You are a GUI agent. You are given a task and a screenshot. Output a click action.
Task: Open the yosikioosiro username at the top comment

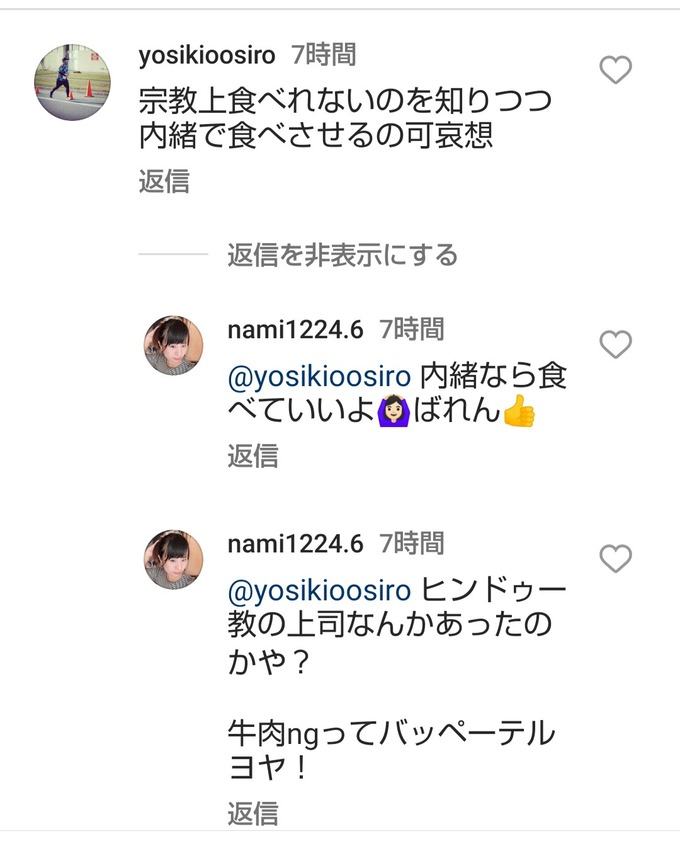[x=207, y=54]
